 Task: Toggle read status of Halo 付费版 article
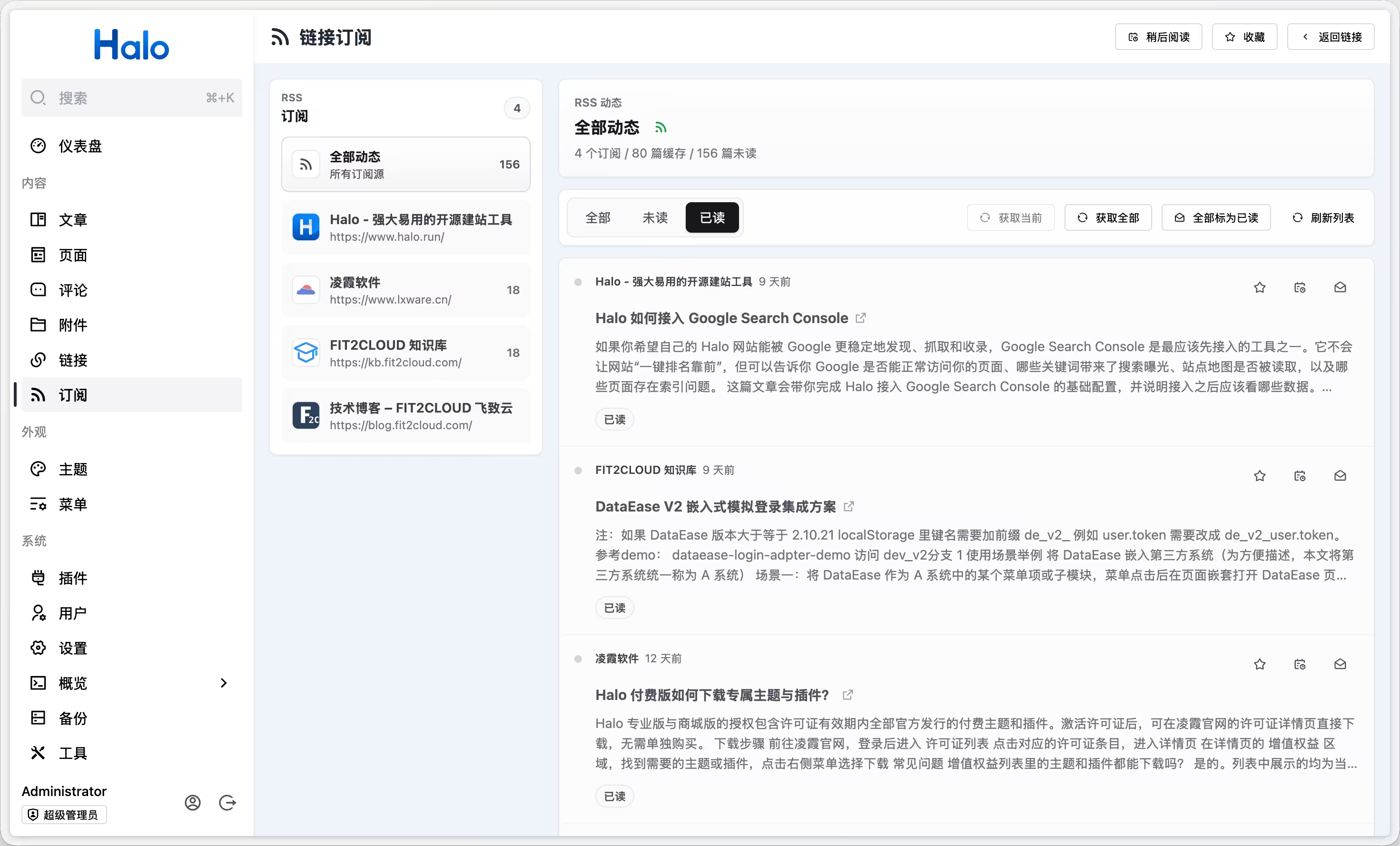(x=1341, y=664)
